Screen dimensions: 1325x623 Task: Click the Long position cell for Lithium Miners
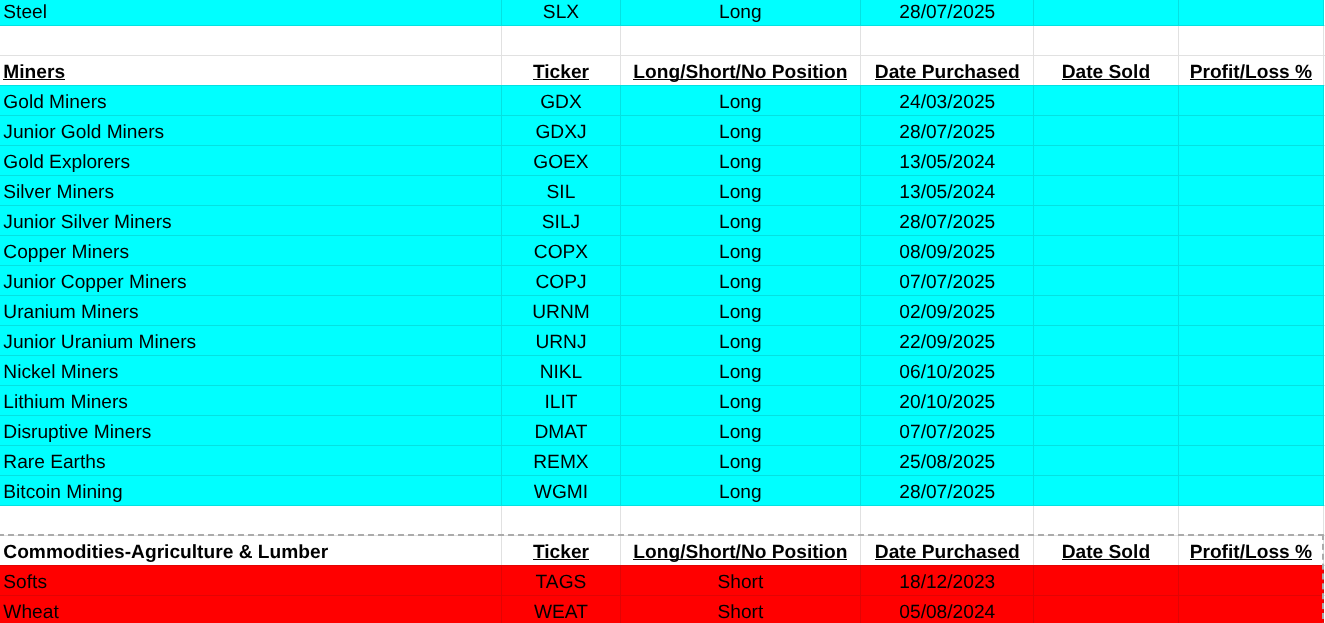point(740,402)
